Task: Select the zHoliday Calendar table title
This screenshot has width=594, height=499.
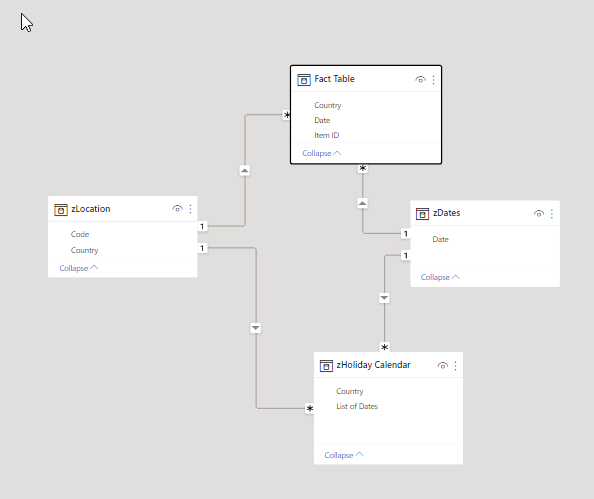Action: pos(374,365)
